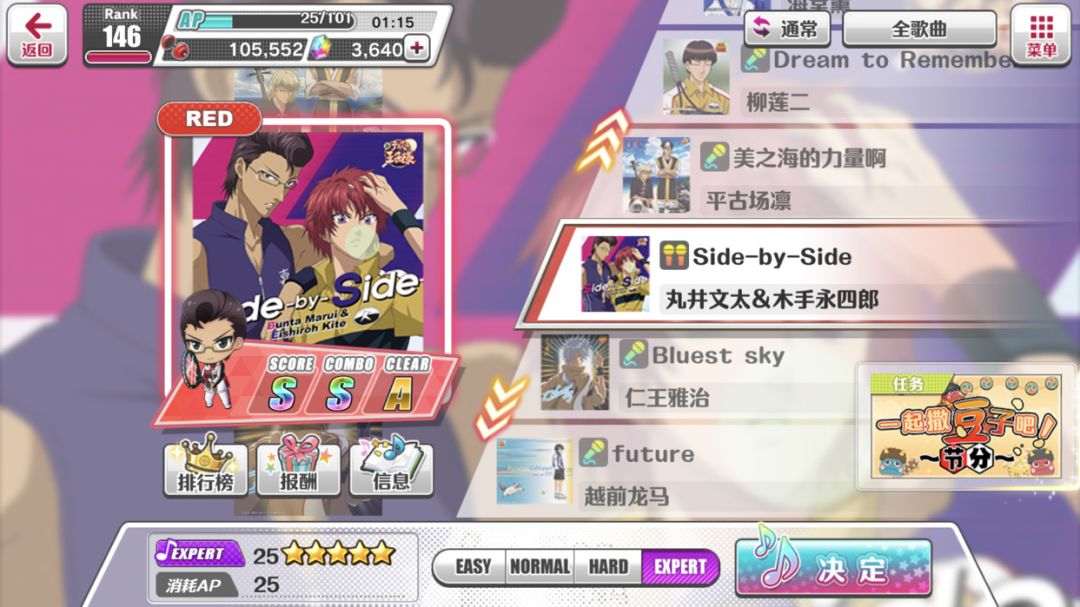
Task: Select EASY difficulty
Action: (471, 567)
